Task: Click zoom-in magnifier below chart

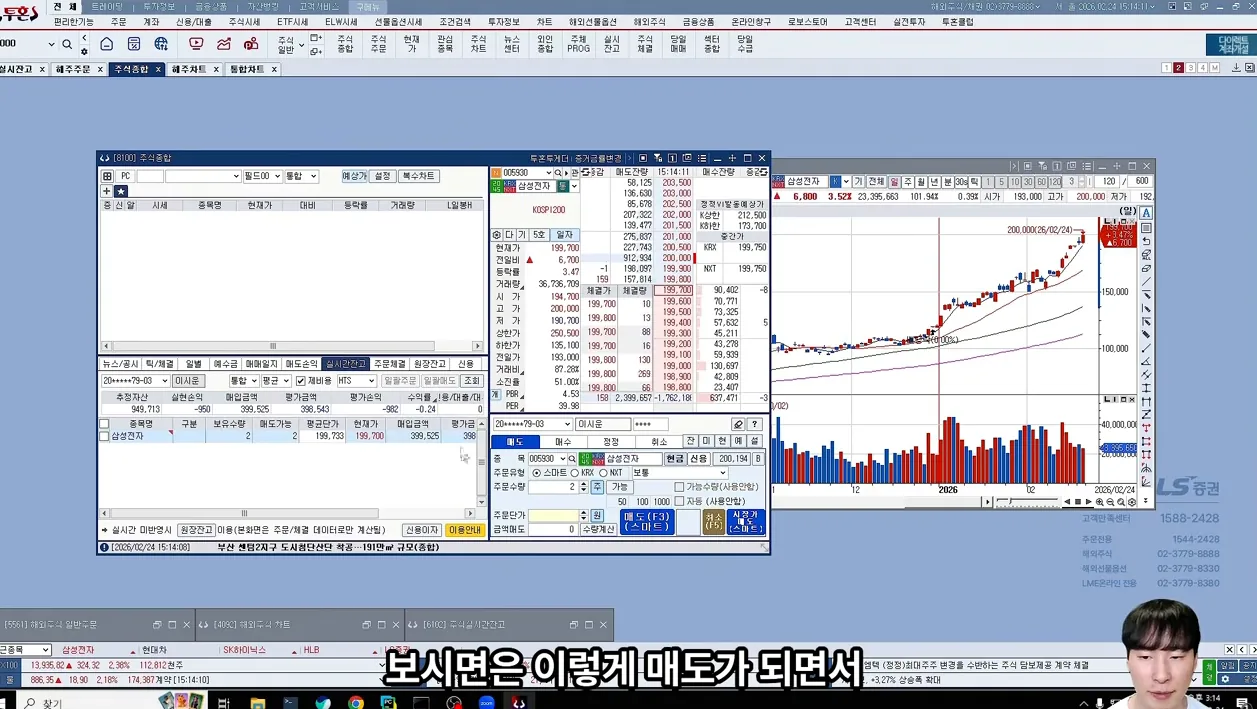Action: pos(1100,502)
